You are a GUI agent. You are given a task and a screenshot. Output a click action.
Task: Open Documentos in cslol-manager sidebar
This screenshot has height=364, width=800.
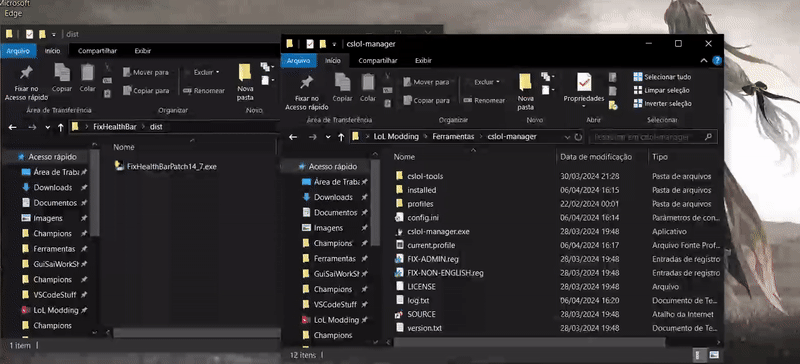tap(329, 212)
